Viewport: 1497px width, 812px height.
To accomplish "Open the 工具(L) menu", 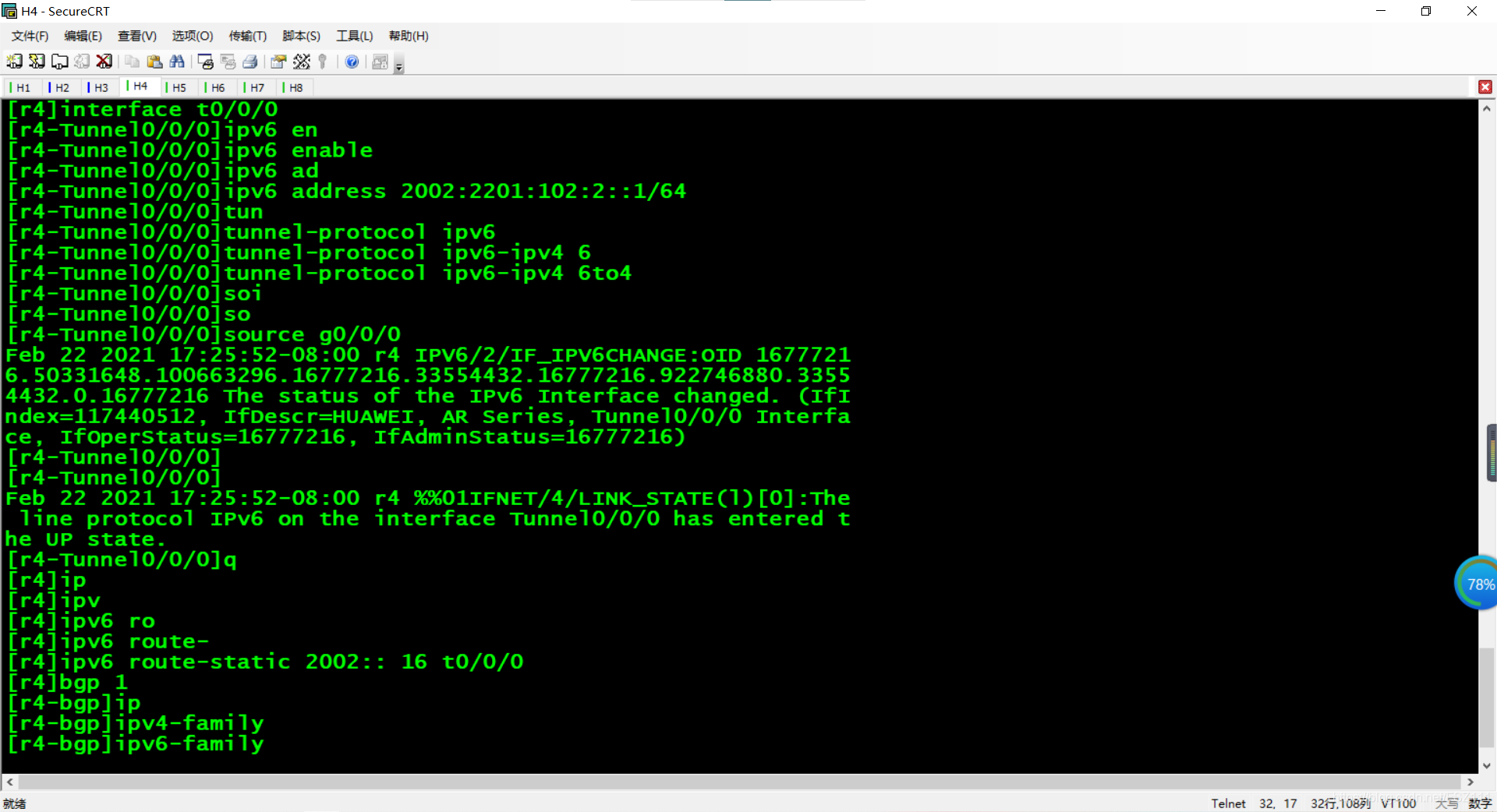I will [x=355, y=36].
